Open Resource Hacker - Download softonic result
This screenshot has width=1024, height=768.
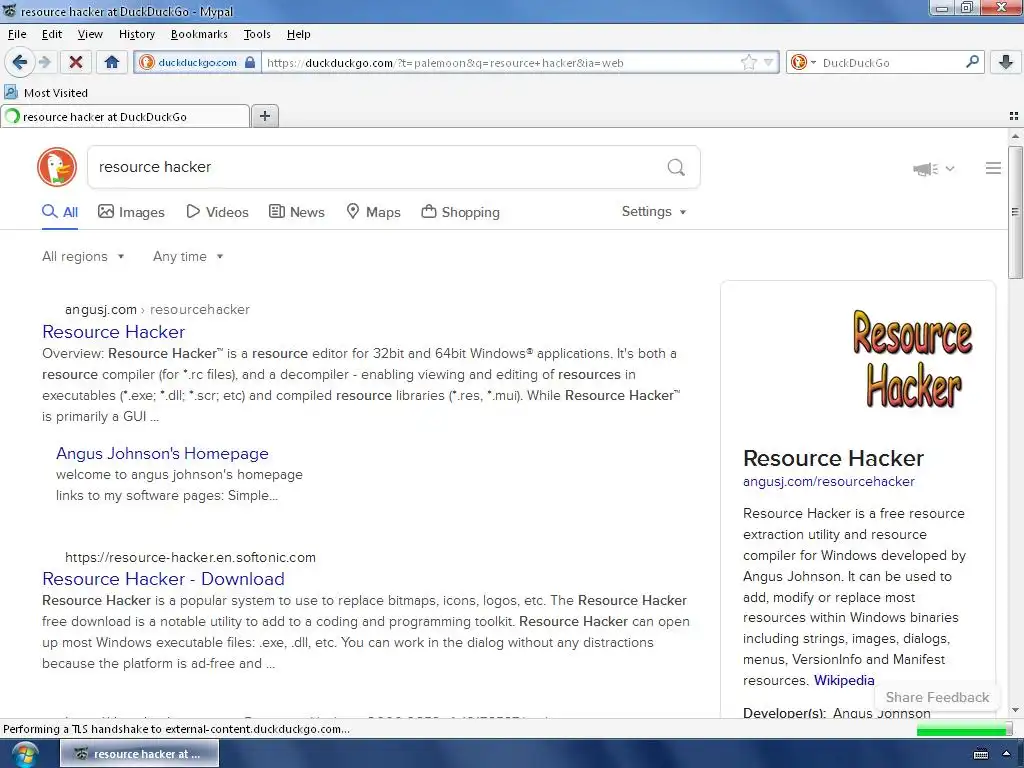pyautogui.click(x=163, y=579)
